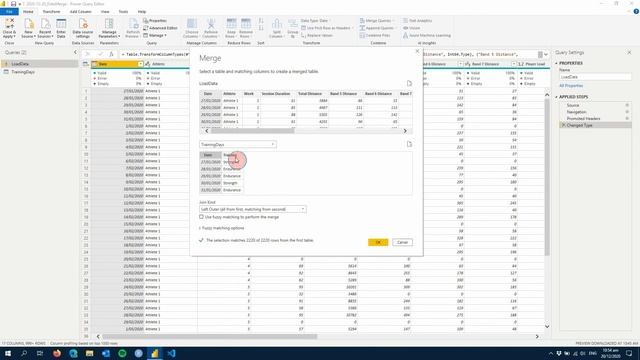Open the Help ribbon tab
The height and width of the screenshot is (360, 640).
142,12
